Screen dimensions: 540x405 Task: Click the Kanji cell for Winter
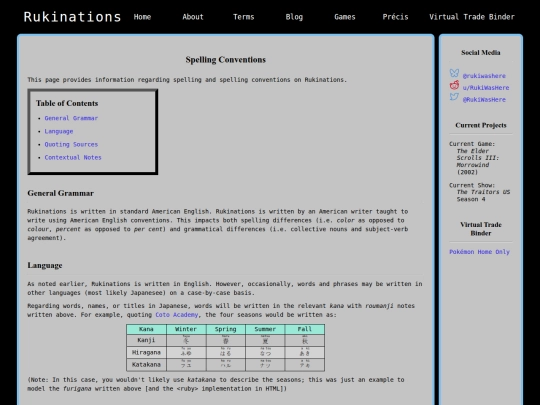pyautogui.click(x=186, y=341)
